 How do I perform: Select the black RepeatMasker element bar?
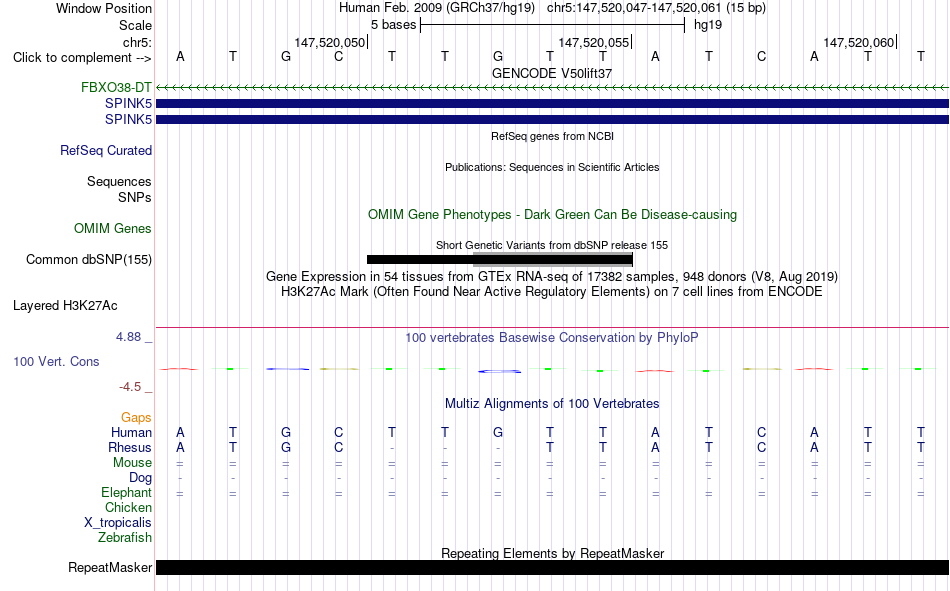click(x=552, y=567)
